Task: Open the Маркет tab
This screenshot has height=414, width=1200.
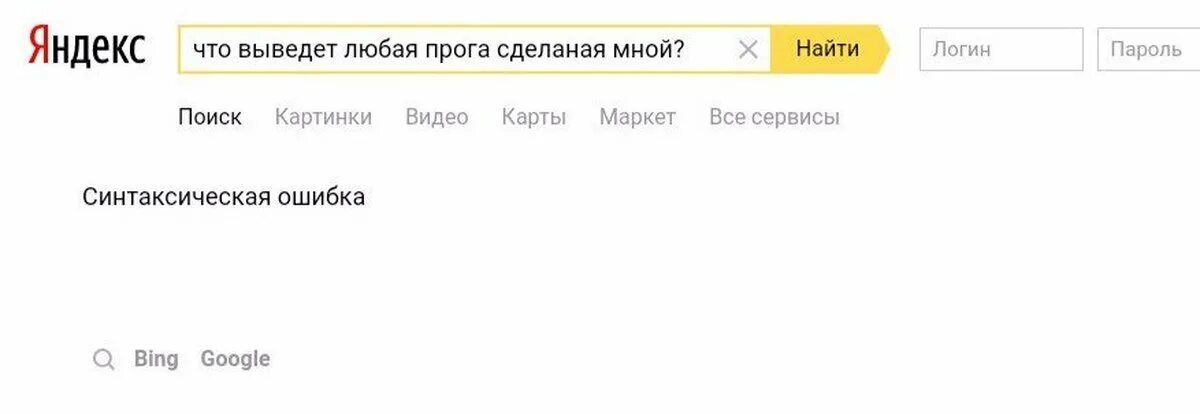Action: click(637, 117)
